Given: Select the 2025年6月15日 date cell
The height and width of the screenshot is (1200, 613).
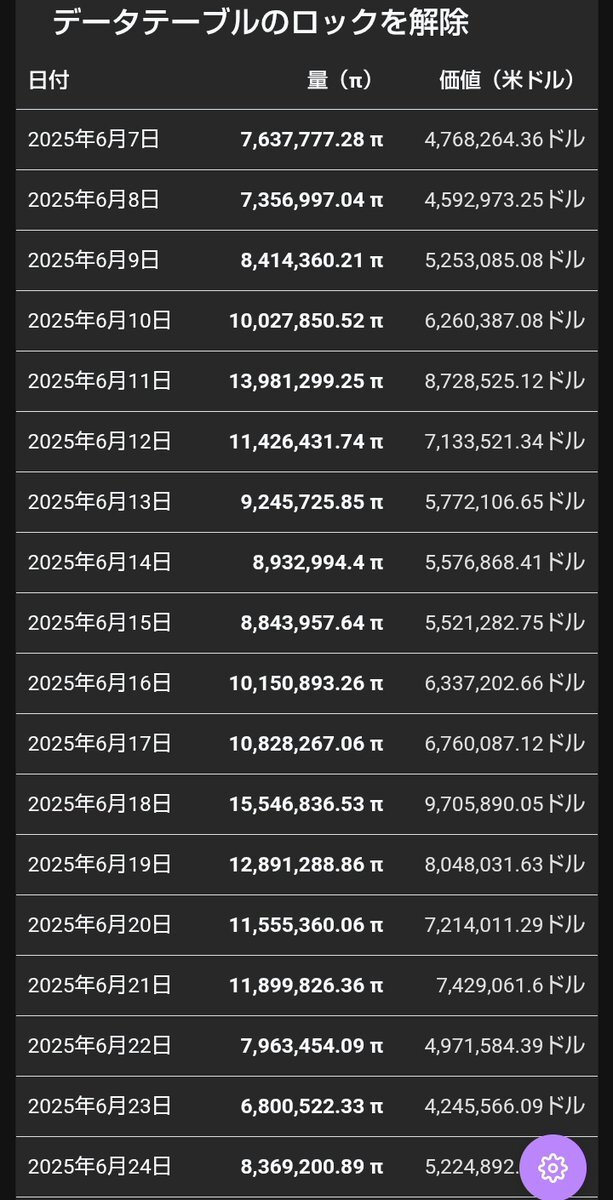Looking at the screenshot, I should tap(100, 622).
